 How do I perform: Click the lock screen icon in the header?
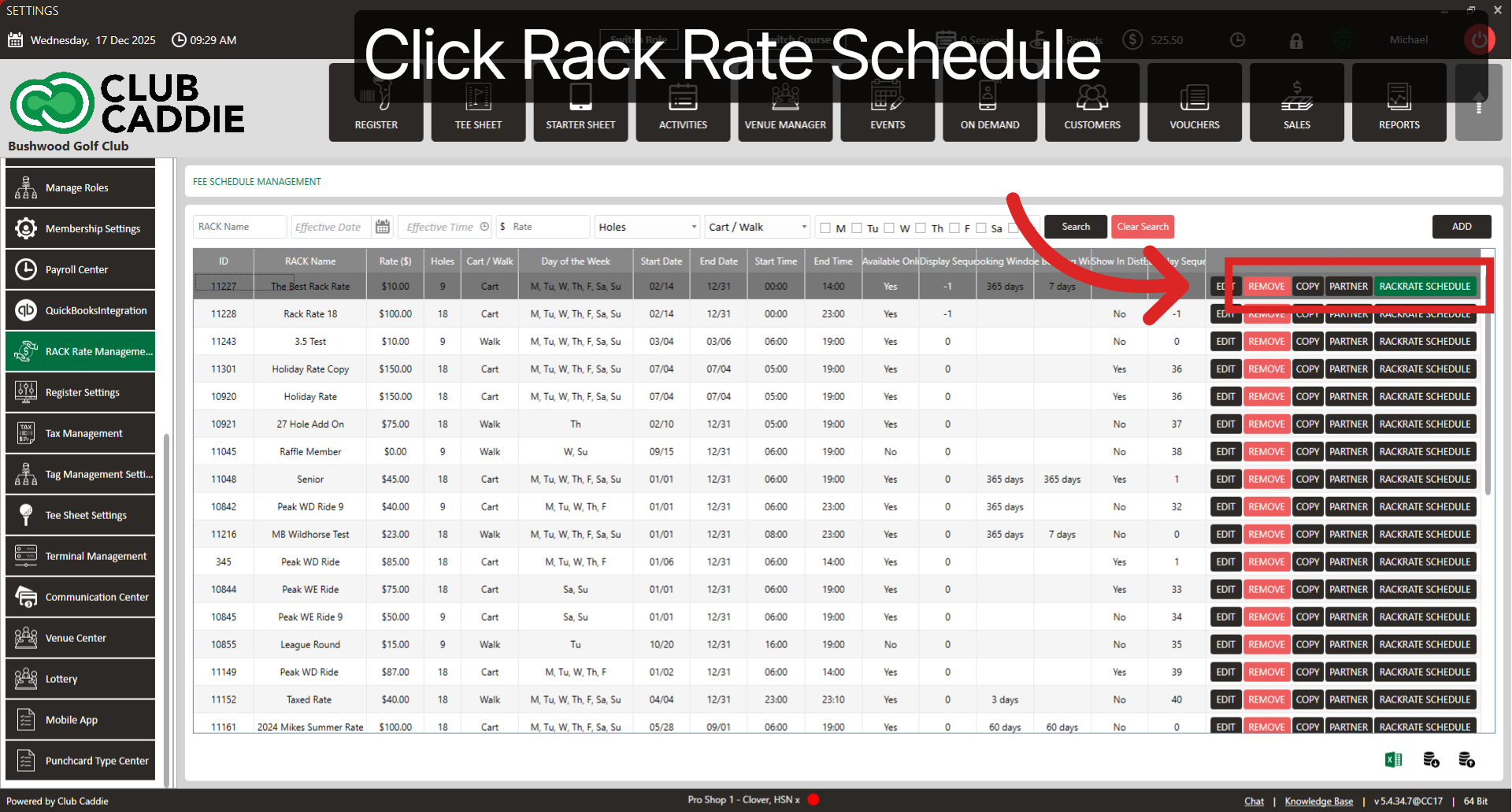click(x=1296, y=39)
